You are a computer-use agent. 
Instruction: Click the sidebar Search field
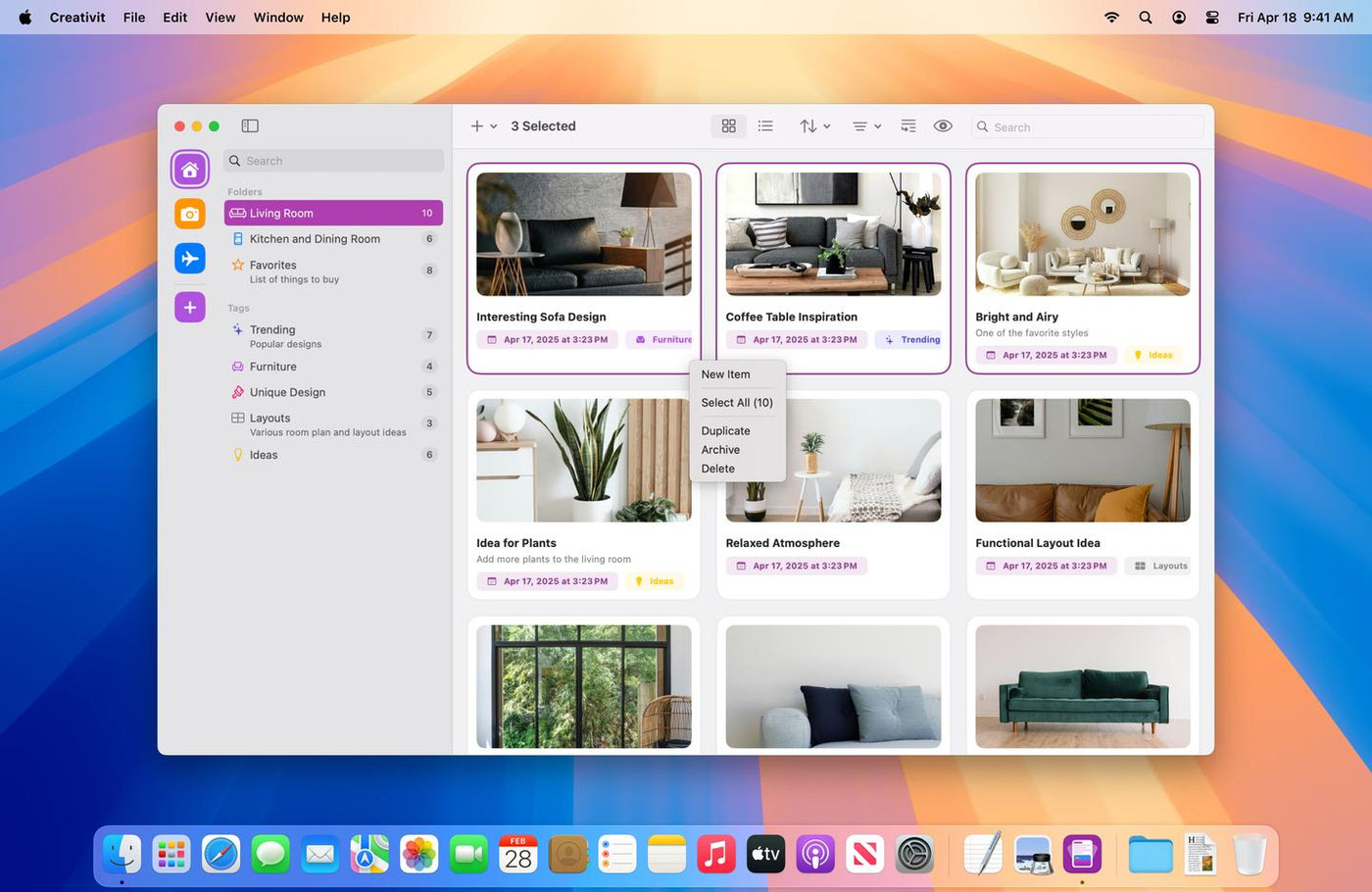[333, 161]
